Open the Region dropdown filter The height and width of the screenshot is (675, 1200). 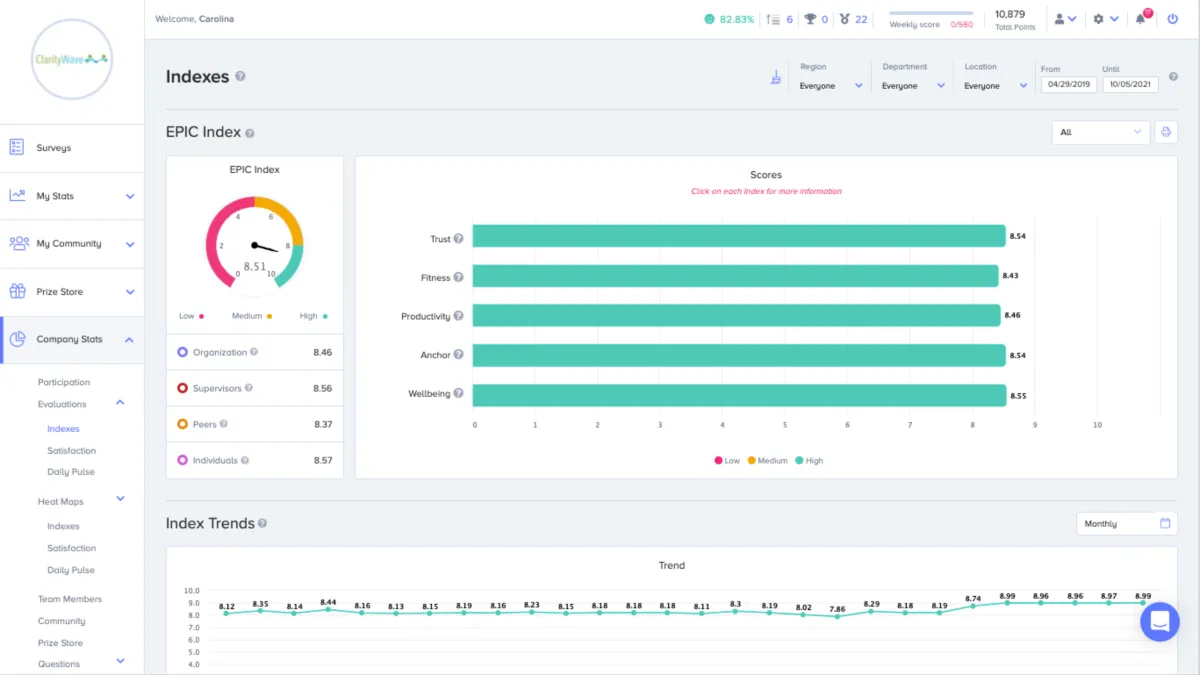tap(830, 86)
